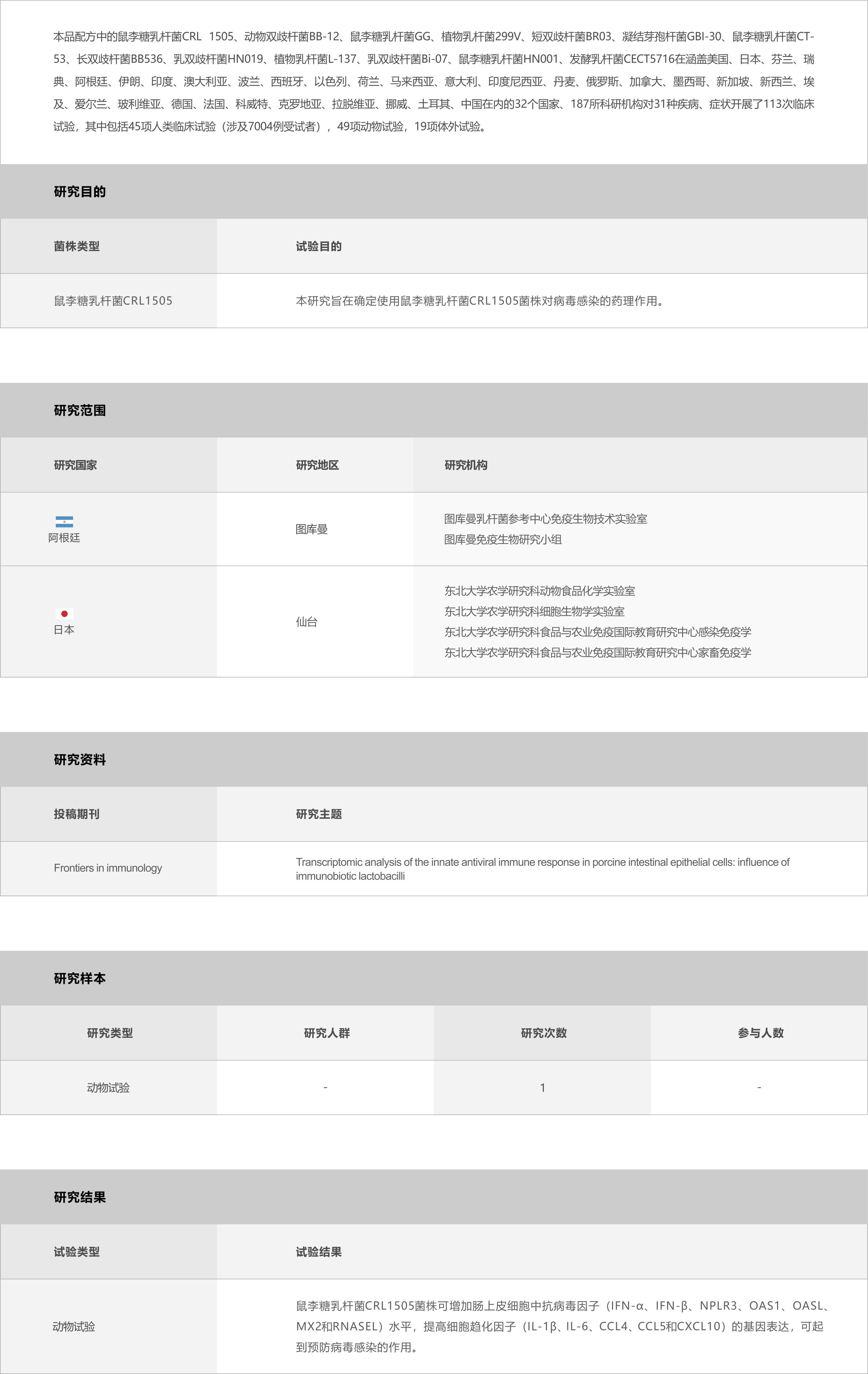
Task: Select the 研究资料 section header
Action: [x=434, y=759]
